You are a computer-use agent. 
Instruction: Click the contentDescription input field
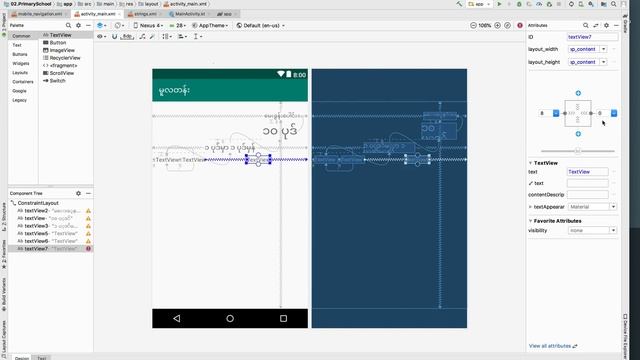click(x=587, y=195)
